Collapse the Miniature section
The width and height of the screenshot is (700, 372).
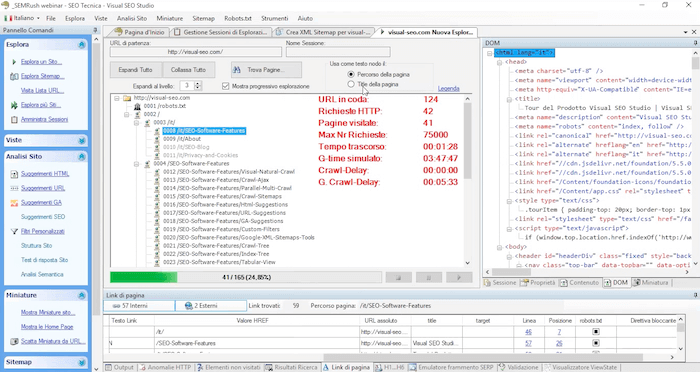point(82,295)
